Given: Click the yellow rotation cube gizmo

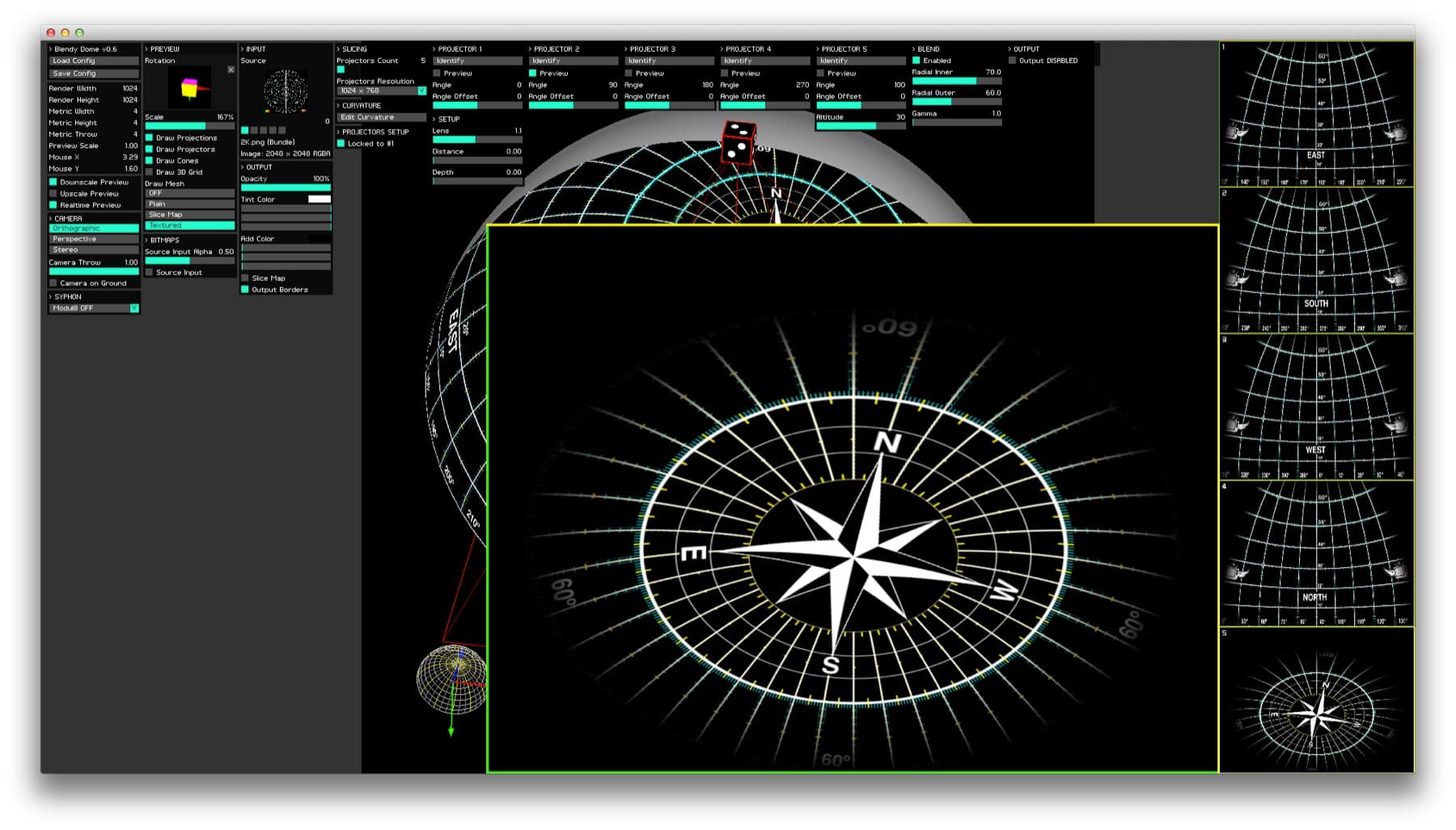Looking at the screenshot, I should 189,88.
